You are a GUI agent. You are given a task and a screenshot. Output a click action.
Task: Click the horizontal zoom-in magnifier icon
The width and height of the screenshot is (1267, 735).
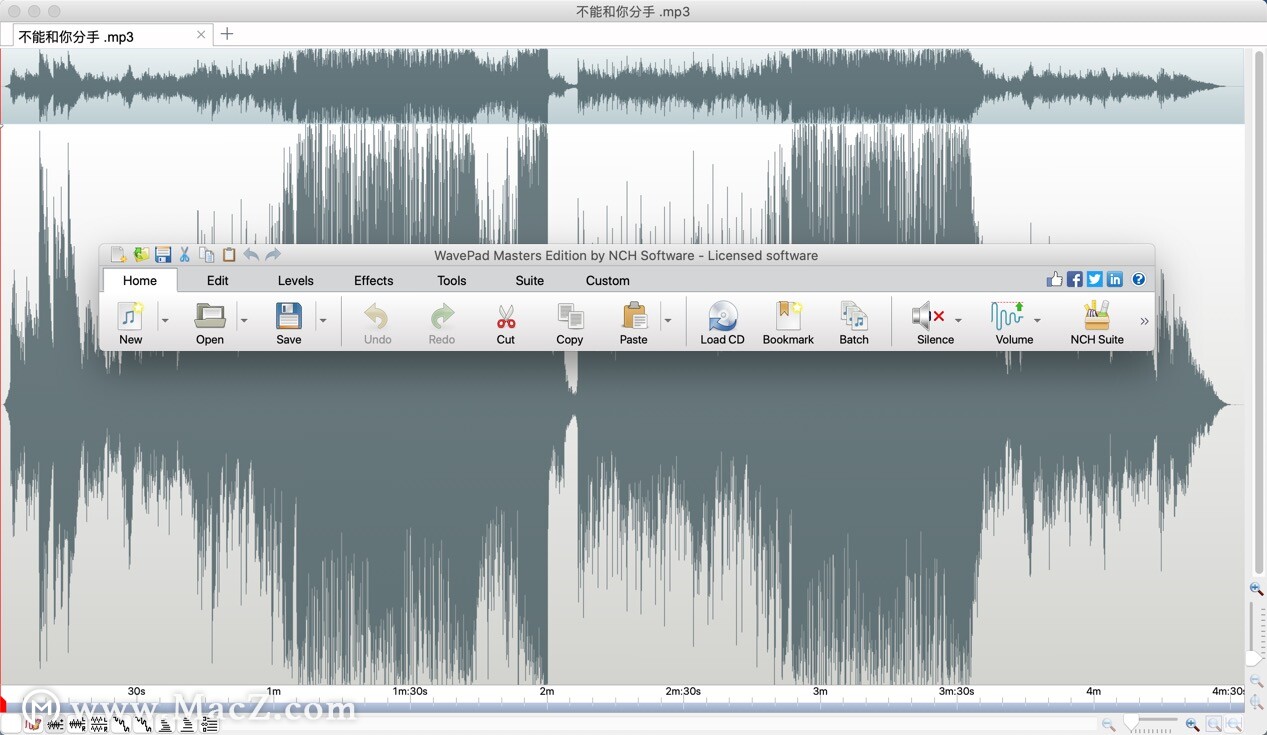(1192, 725)
